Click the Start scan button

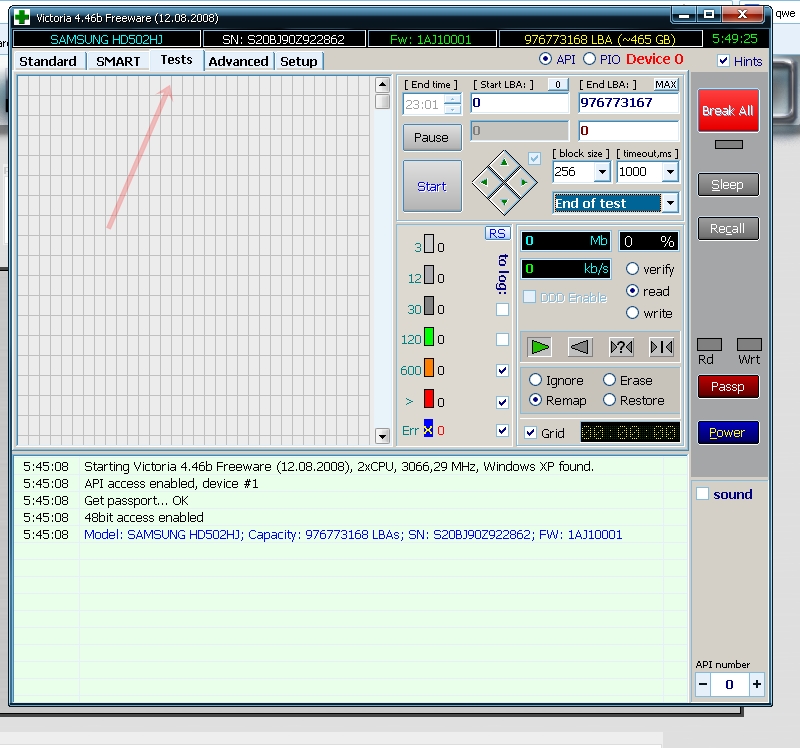click(x=432, y=186)
